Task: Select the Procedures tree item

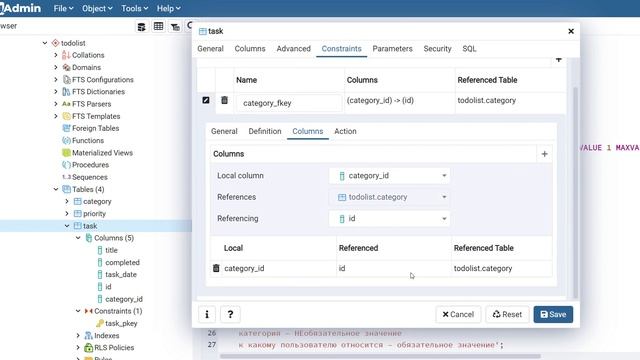Action: pyautogui.click(x=90, y=165)
